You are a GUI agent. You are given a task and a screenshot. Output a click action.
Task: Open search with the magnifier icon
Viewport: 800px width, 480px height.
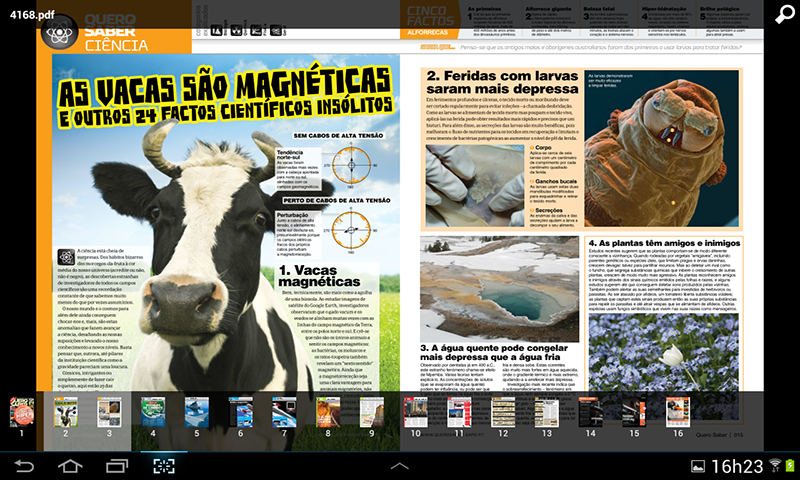coord(781,13)
